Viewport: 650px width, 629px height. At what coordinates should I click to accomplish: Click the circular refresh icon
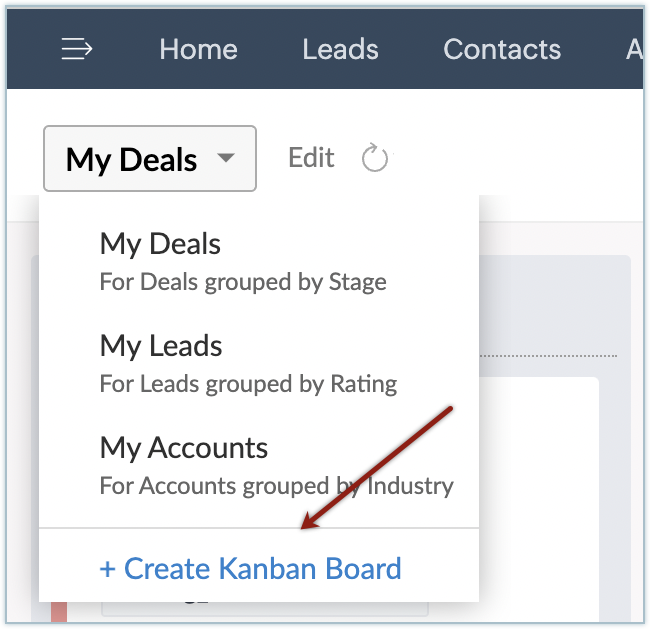tap(374, 158)
